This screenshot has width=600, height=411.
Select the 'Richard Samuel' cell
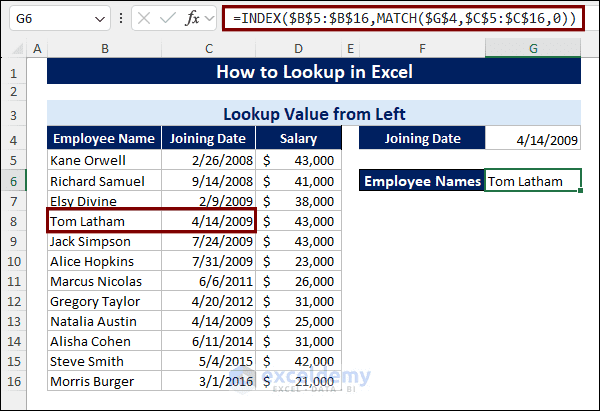104,181
